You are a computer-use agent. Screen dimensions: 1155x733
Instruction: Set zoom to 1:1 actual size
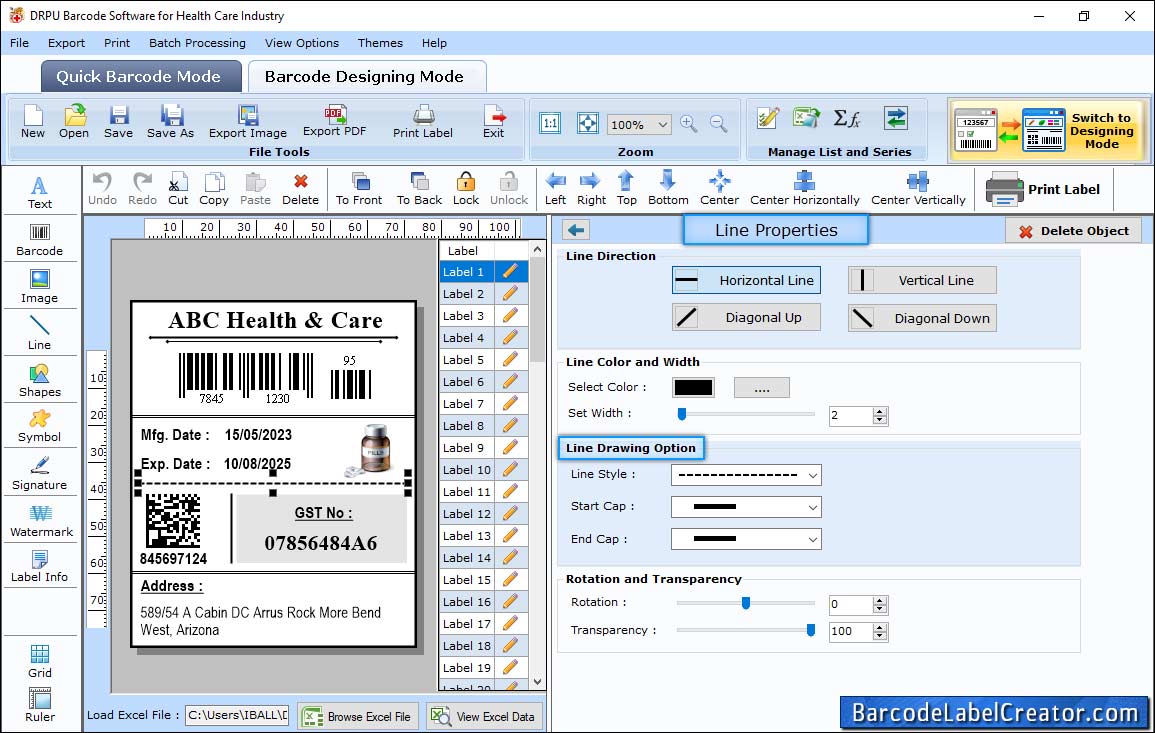(550, 123)
